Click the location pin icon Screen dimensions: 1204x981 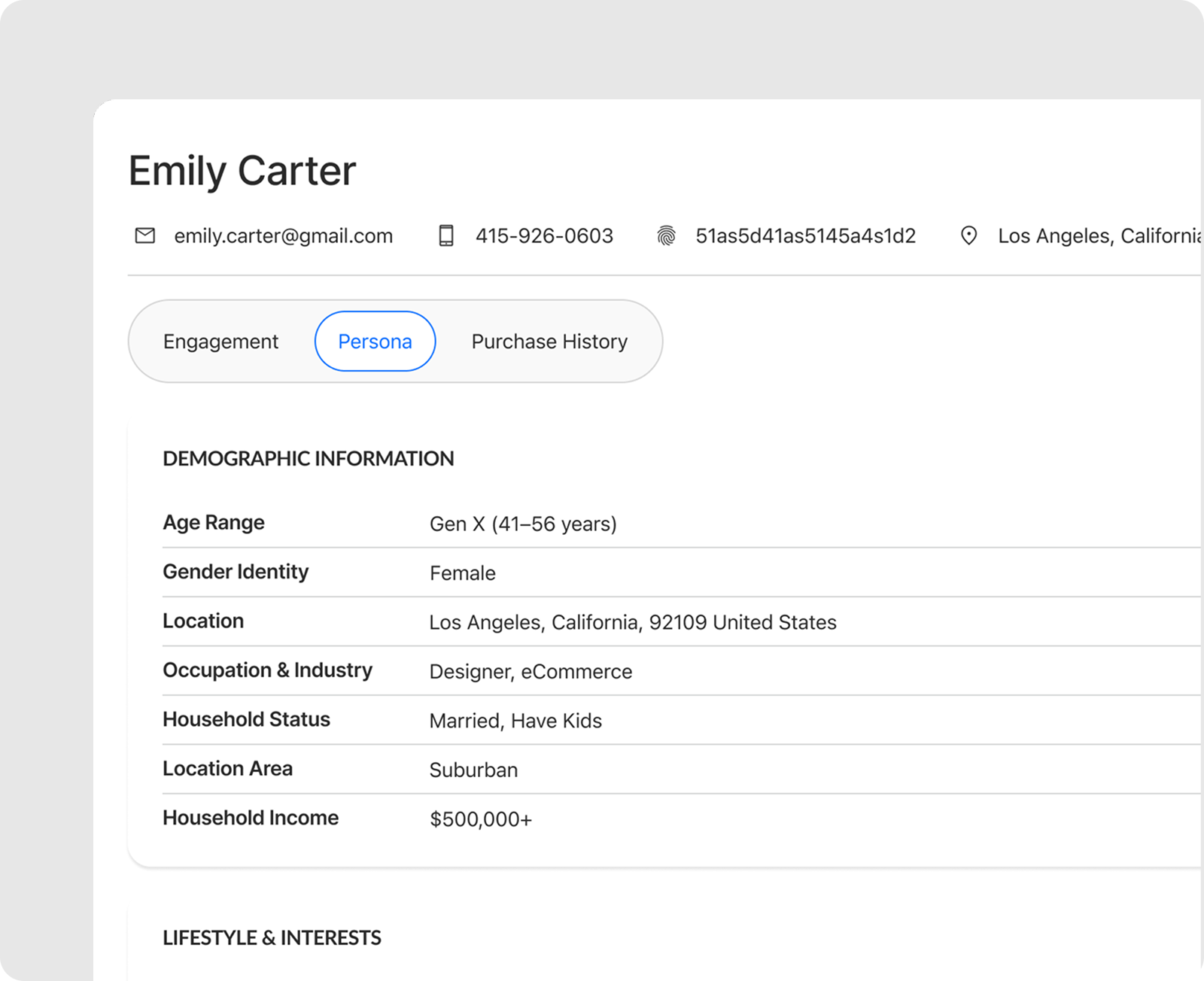[x=968, y=236]
